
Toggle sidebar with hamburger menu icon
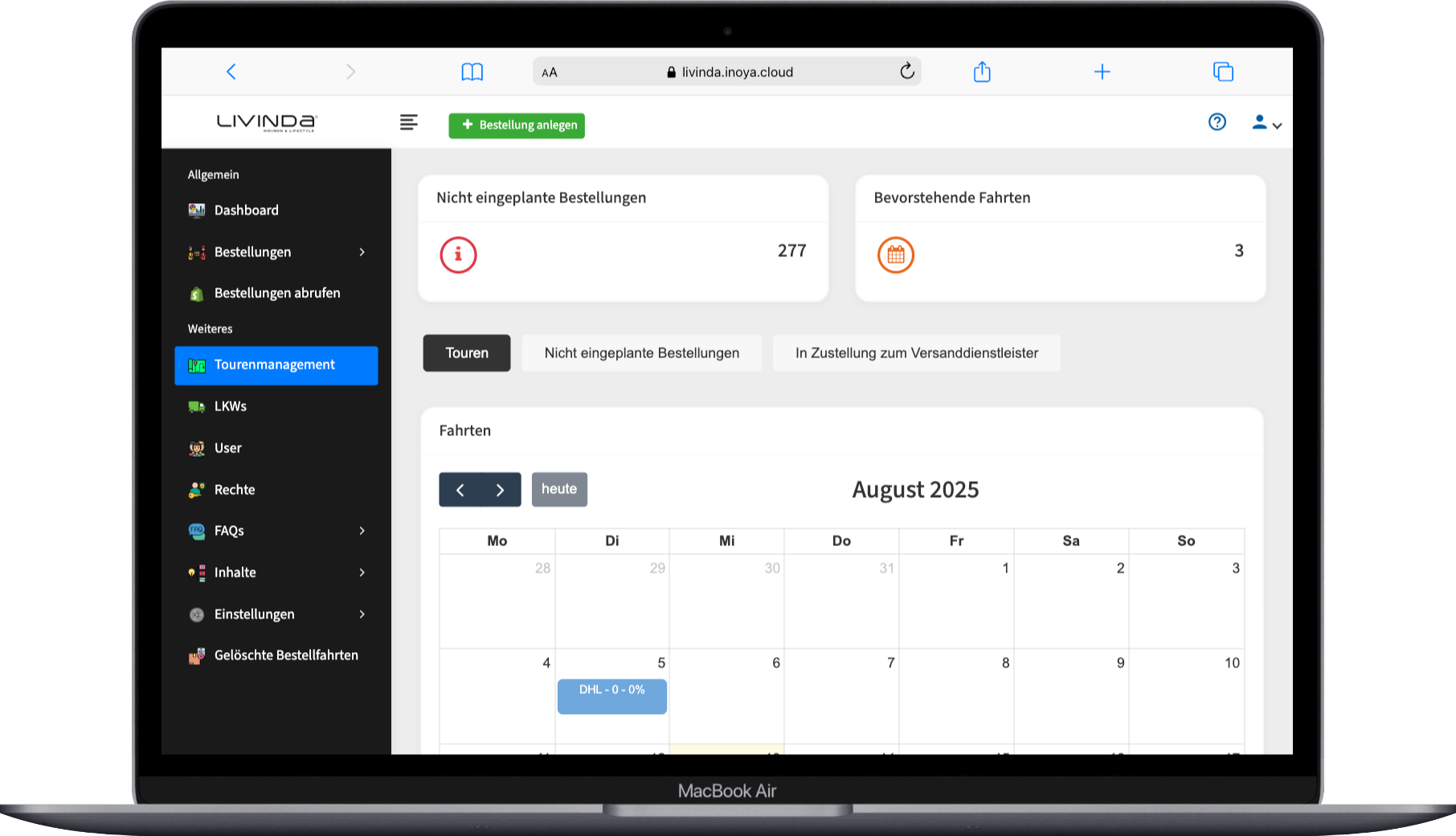(x=409, y=122)
